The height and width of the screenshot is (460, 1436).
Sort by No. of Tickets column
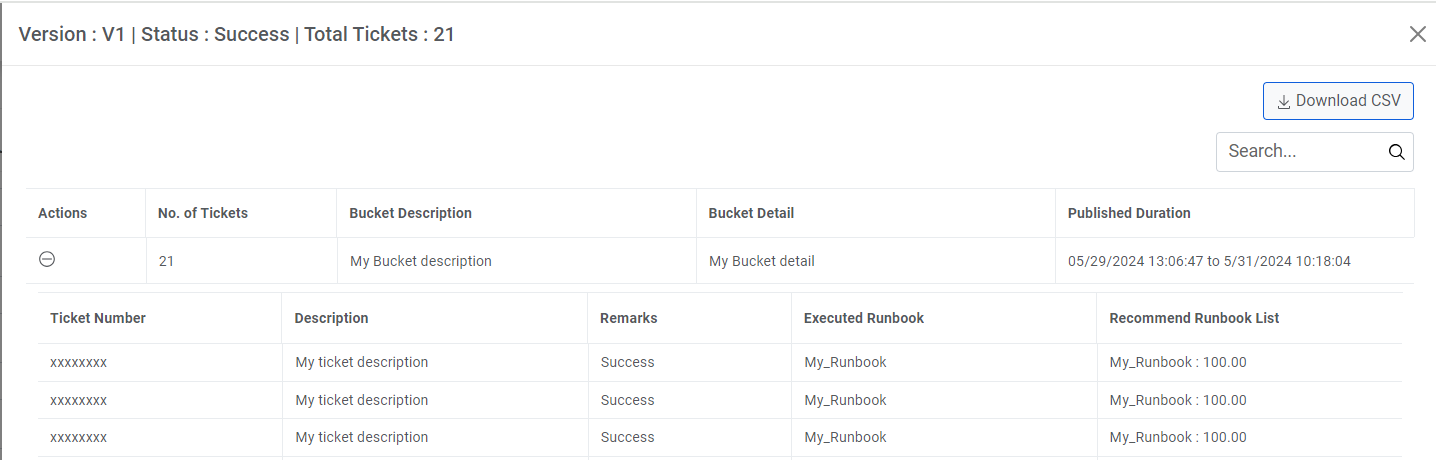point(203,213)
